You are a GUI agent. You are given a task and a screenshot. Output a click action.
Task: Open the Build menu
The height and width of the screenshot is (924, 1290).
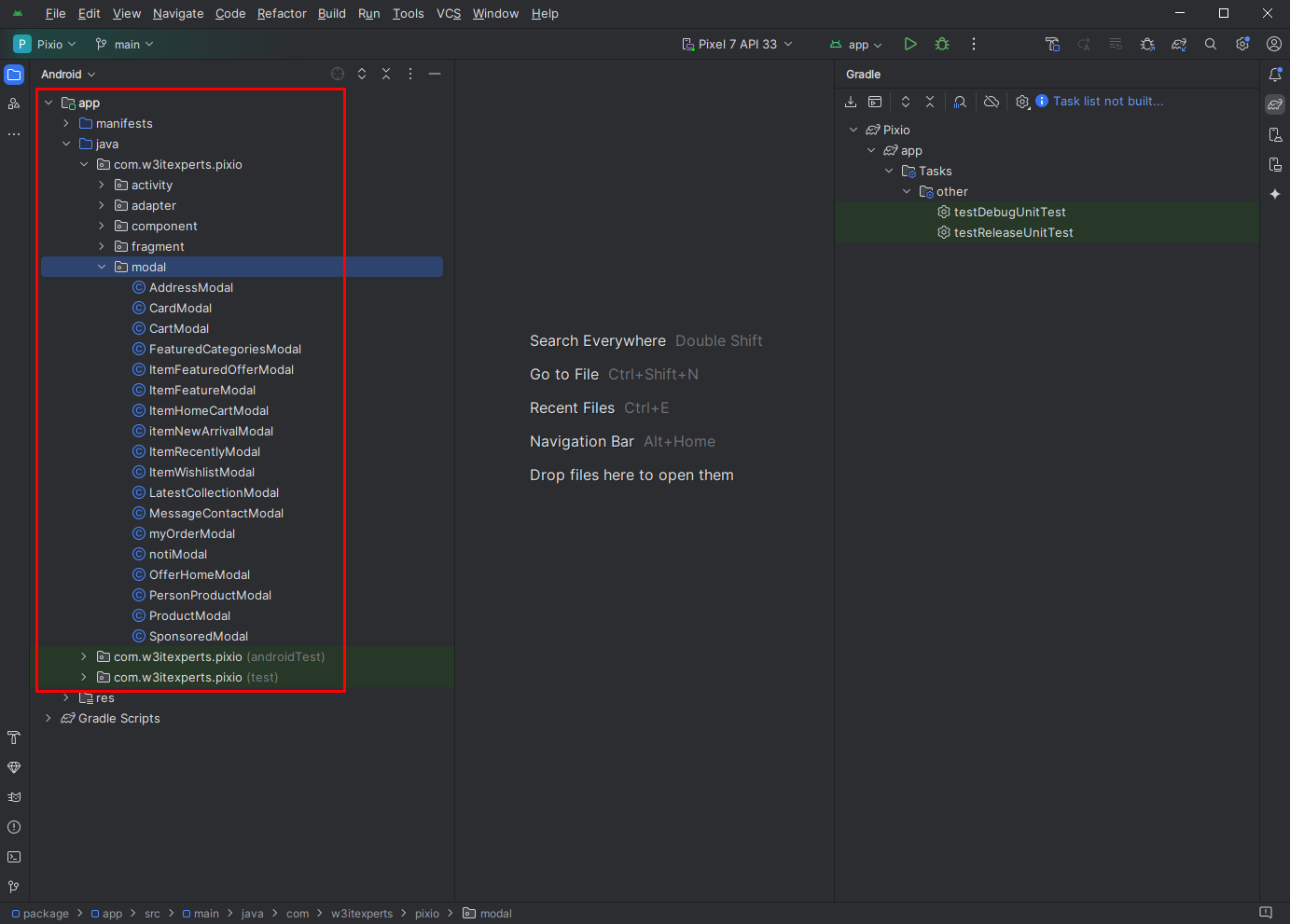(332, 14)
